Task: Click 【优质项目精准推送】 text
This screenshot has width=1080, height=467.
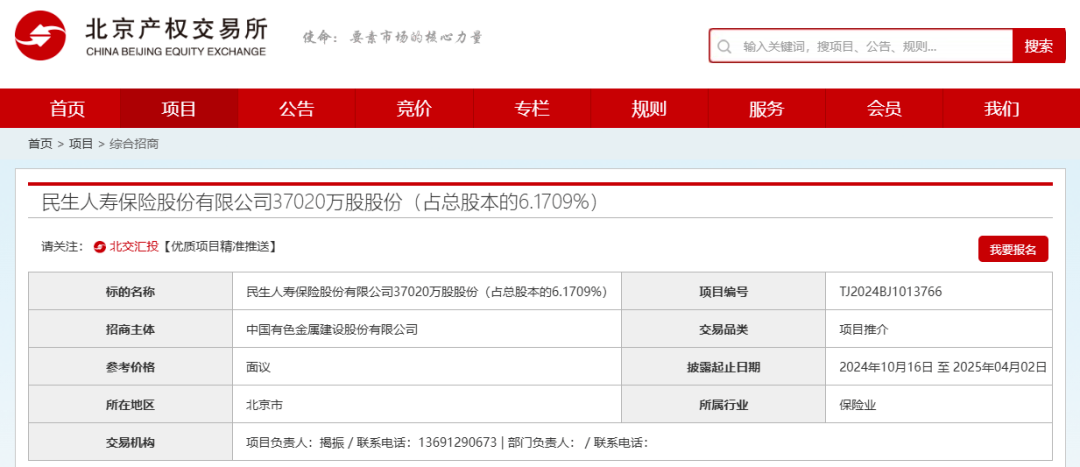Action: tap(219, 247)
